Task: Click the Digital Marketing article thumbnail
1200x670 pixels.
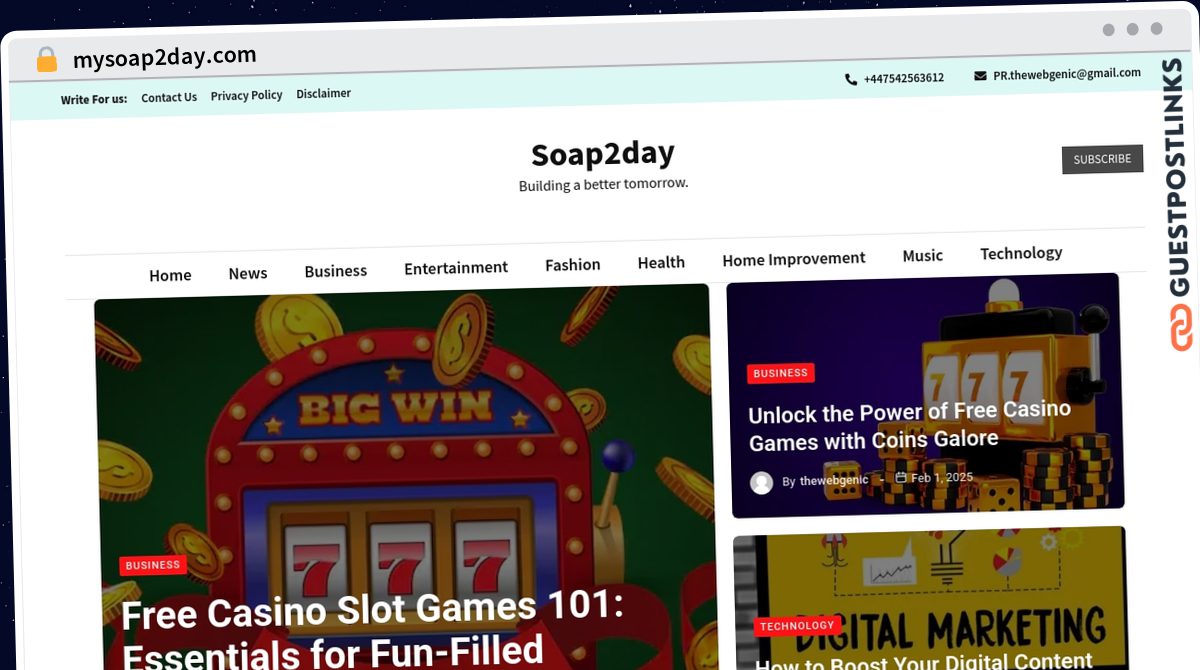Action: 930,598
